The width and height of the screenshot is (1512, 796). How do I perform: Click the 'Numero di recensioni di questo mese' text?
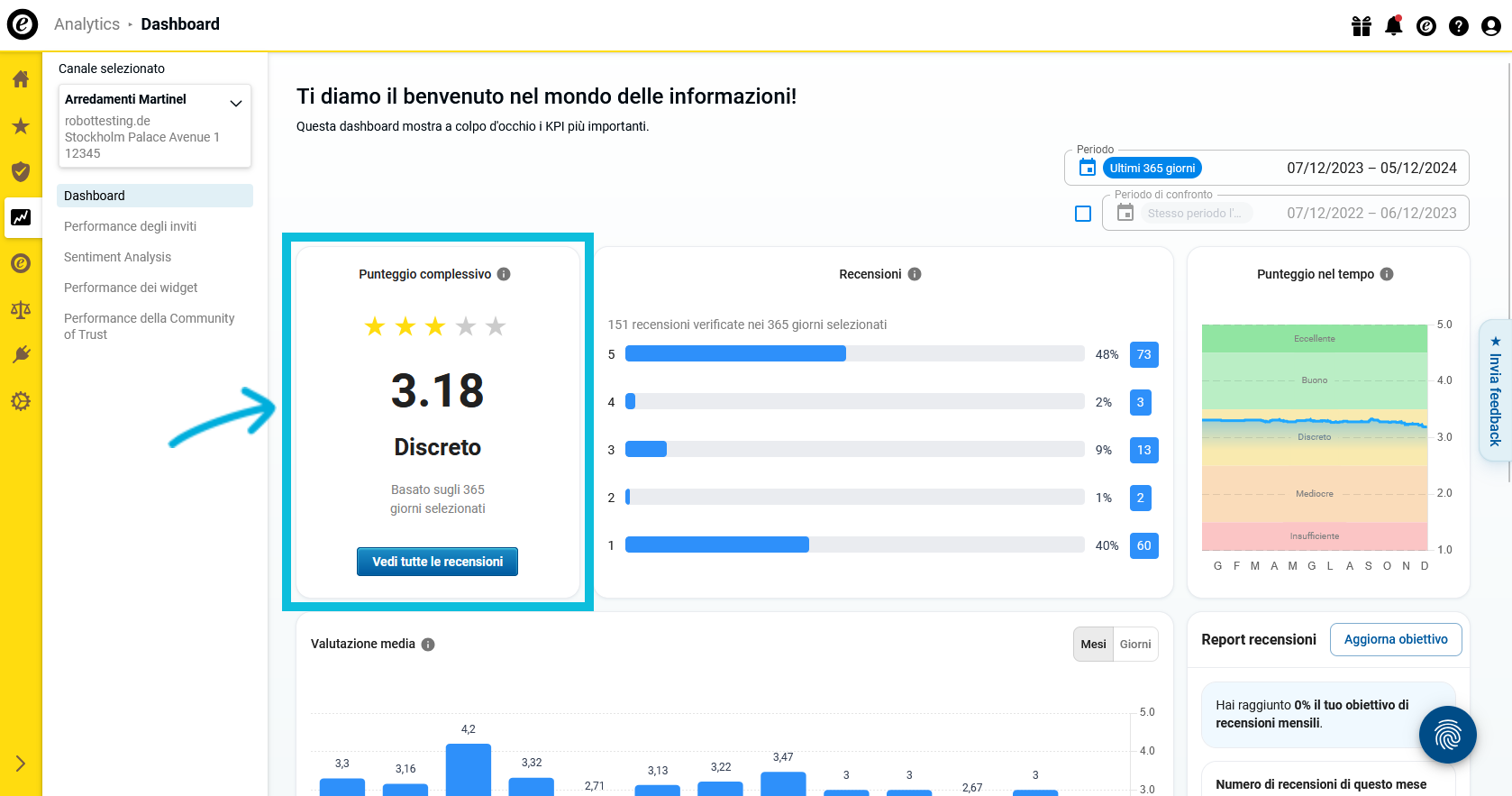(1321, 784)
